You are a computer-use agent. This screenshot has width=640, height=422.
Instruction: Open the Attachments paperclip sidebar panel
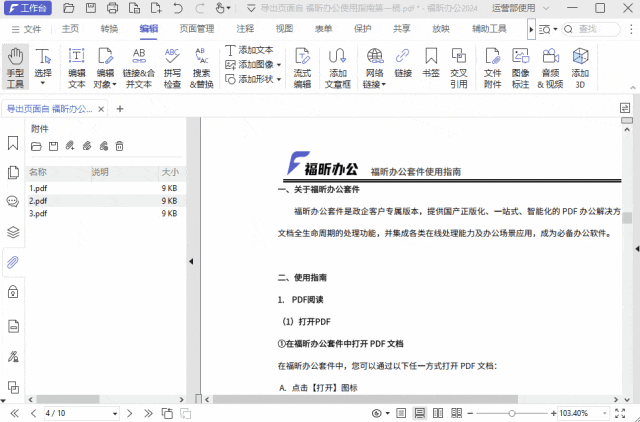click(x=13, y=262)
